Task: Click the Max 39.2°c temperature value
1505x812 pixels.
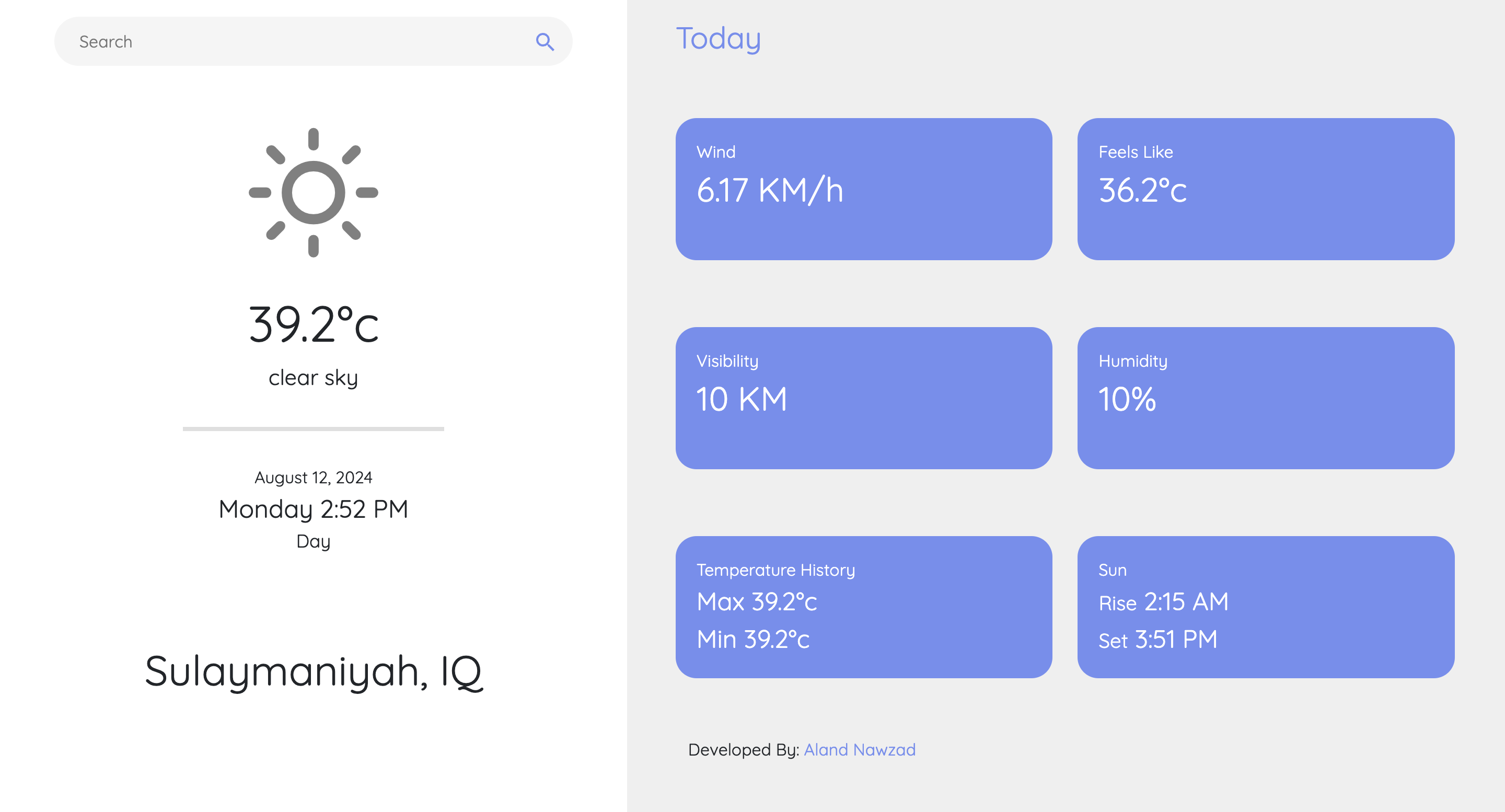Action: tap(757, 602)
